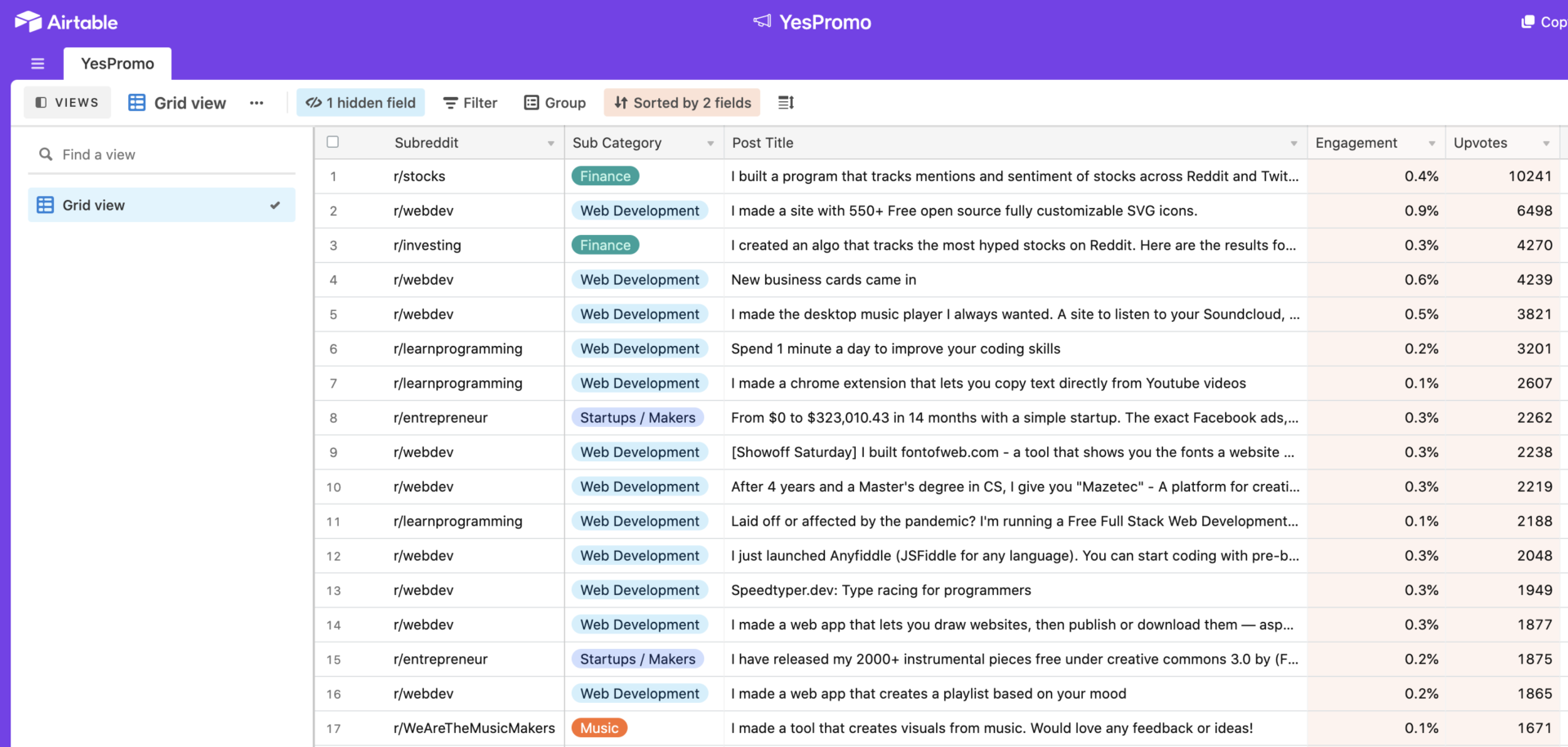Open the Grid view options via the ellipsis
The width and height of the screenshot is (1568, 747).
coord(256,102)
